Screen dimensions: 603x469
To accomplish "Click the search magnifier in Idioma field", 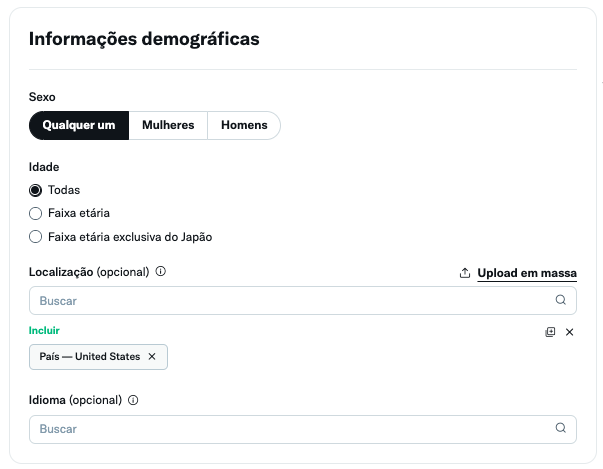I will click(x=561, y=428).
